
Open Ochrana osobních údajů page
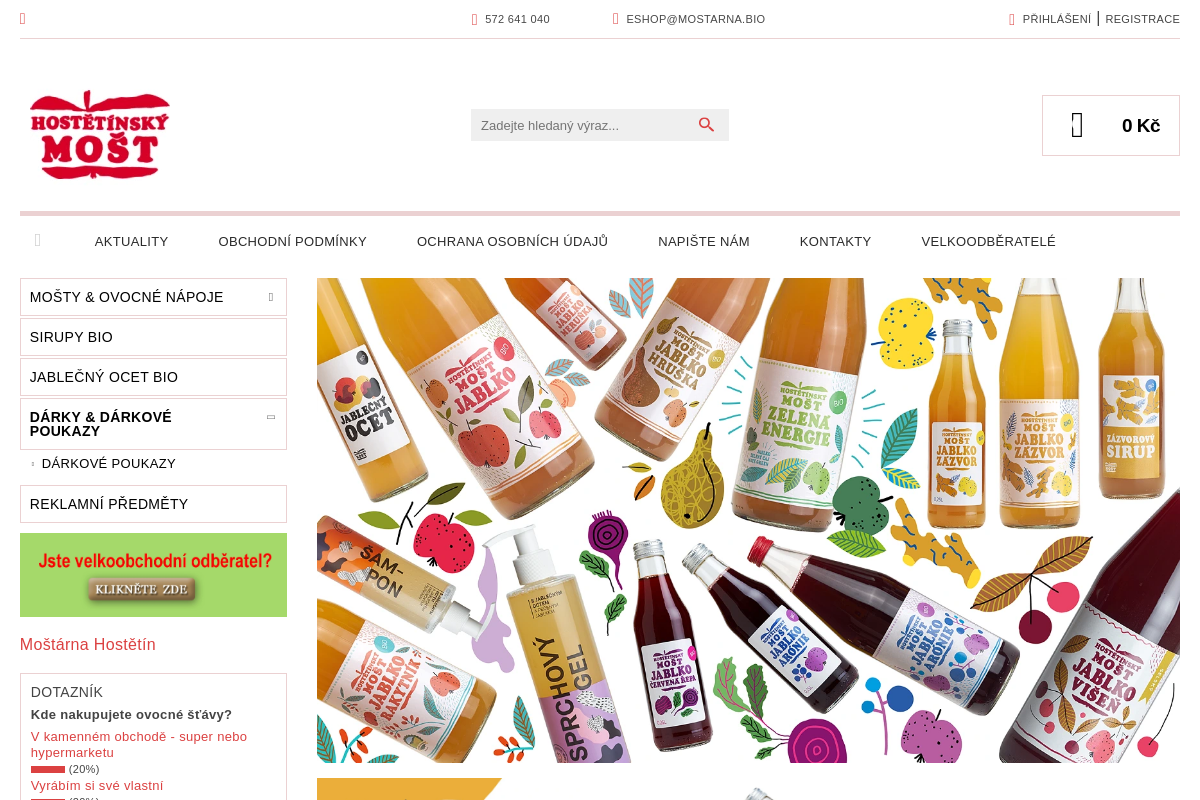(x=512, y=241)
